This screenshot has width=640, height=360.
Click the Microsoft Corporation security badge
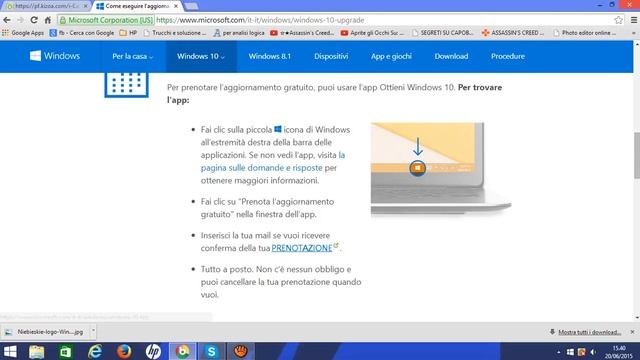point(106,20)
